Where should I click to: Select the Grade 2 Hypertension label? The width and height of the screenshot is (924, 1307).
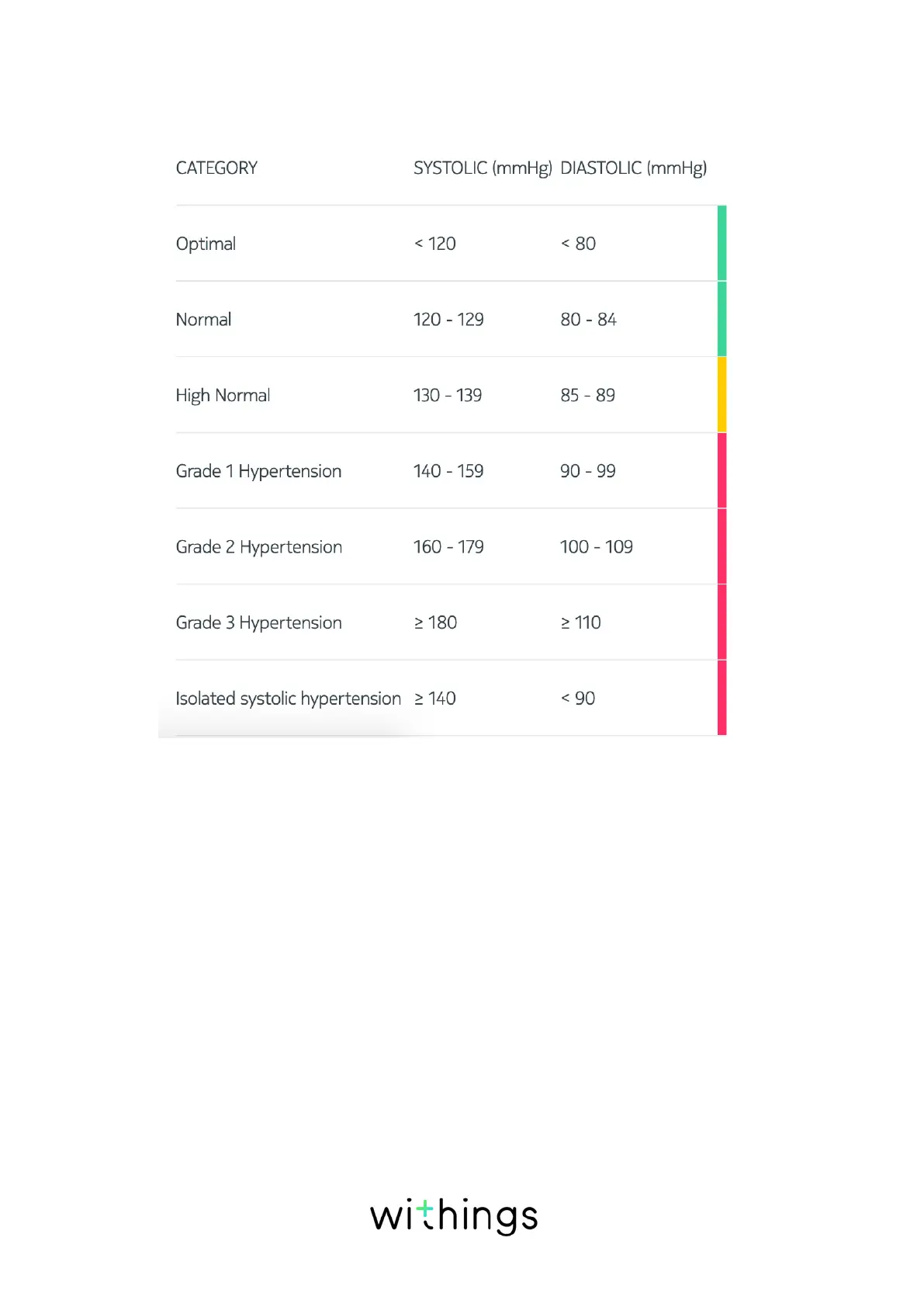point(258,547)
